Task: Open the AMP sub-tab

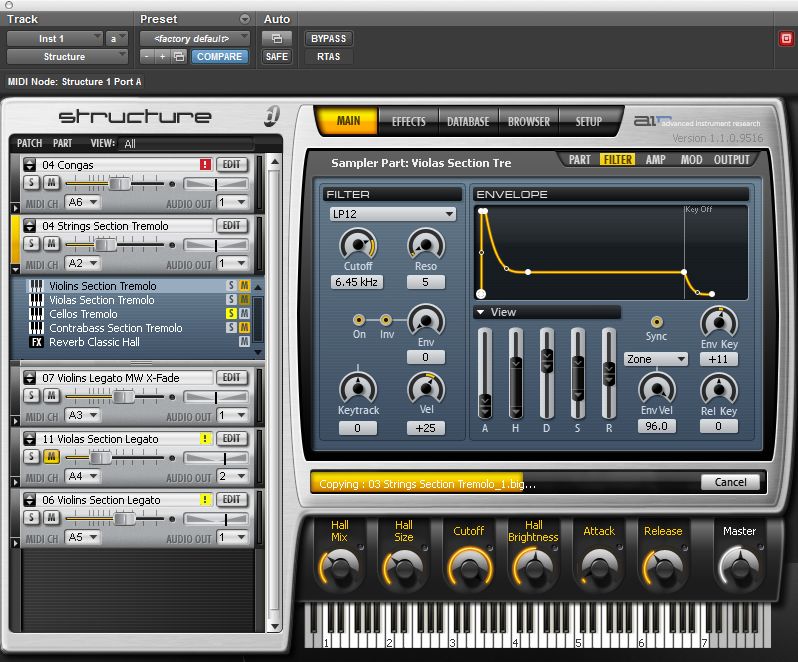Action: (x=656, y=160)
